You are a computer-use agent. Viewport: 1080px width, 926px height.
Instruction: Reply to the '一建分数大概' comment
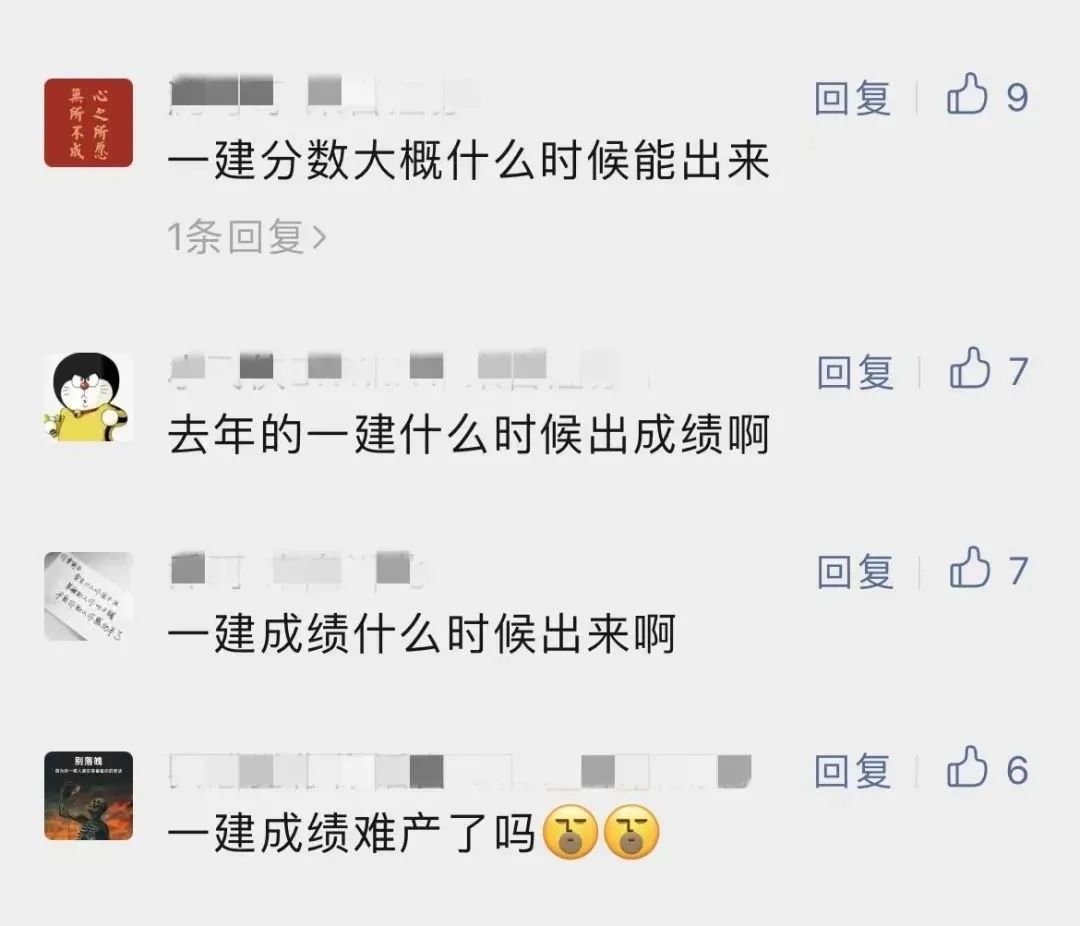click(x=853, y=98)
